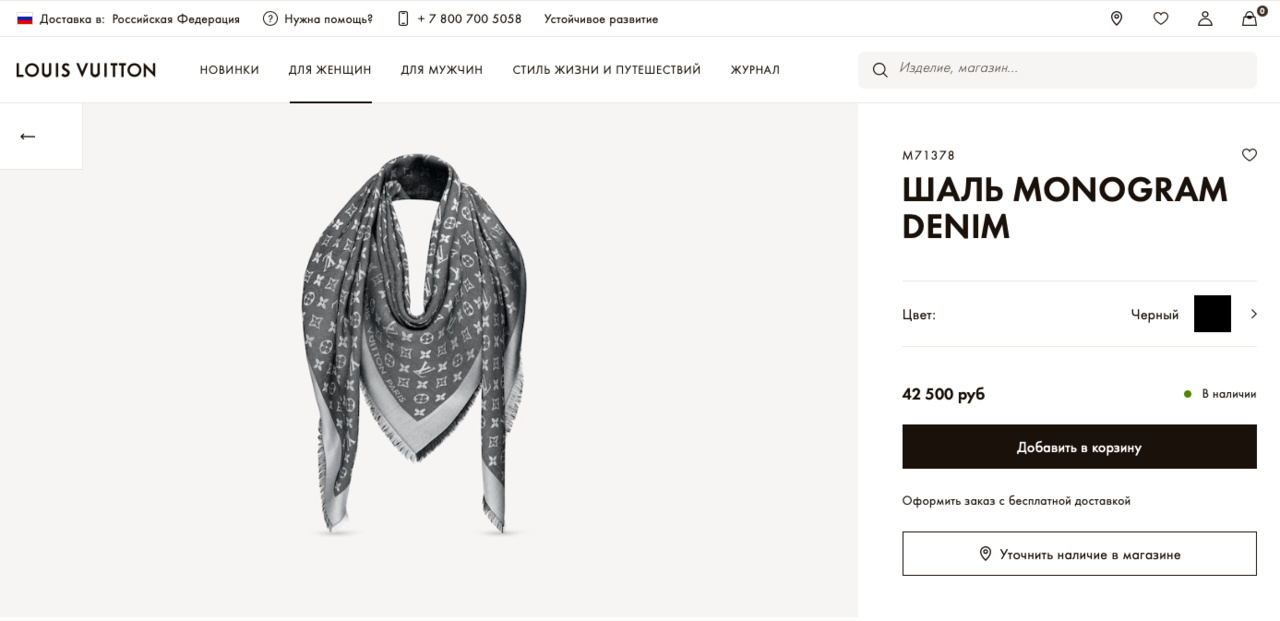
Task: Open the Для мужчин menu
Action: click(442, 70)
